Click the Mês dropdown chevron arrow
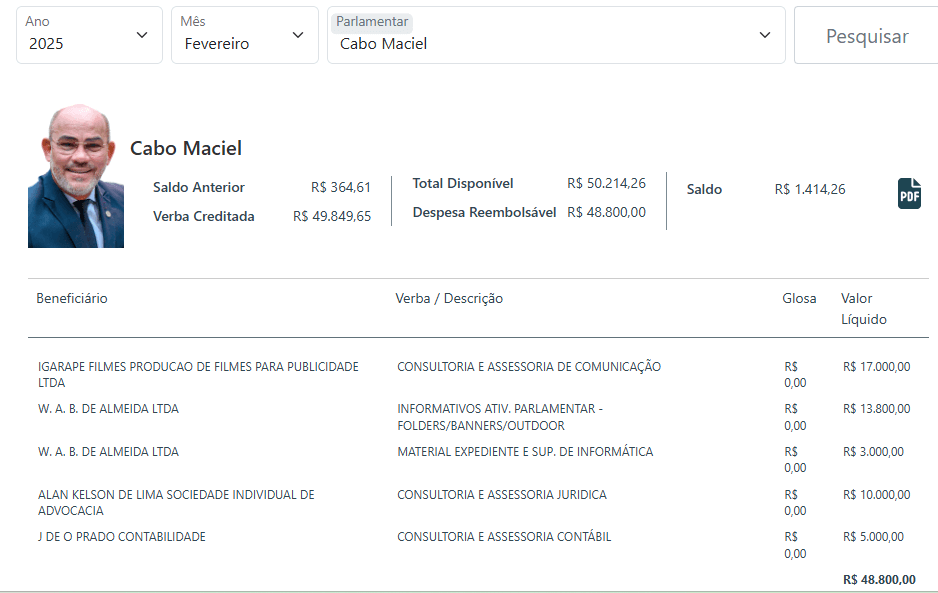Image resolution: width=938 pixels, height=593 pixels. point(297,35)
